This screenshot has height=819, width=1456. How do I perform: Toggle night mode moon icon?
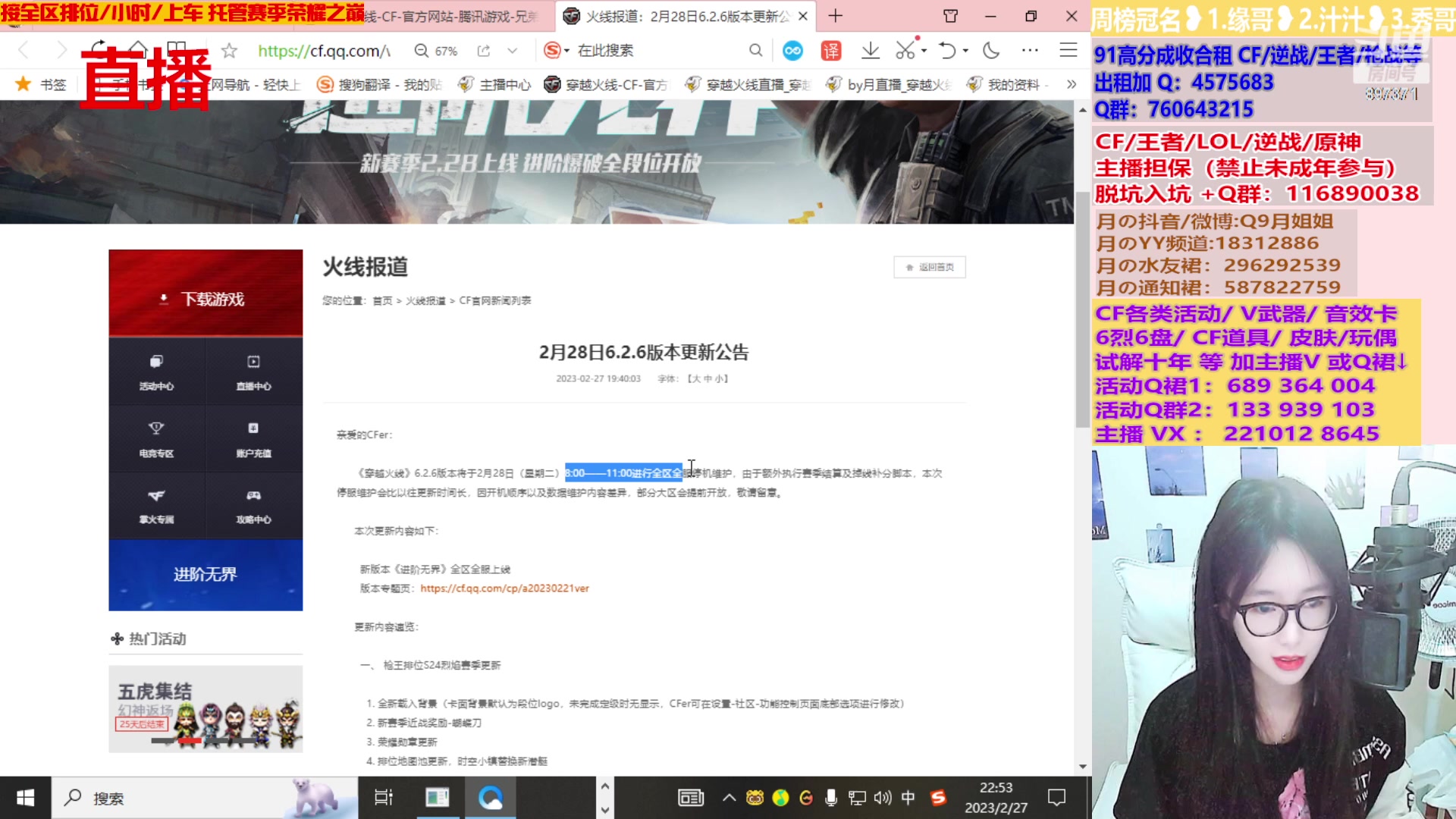[991, 51]
